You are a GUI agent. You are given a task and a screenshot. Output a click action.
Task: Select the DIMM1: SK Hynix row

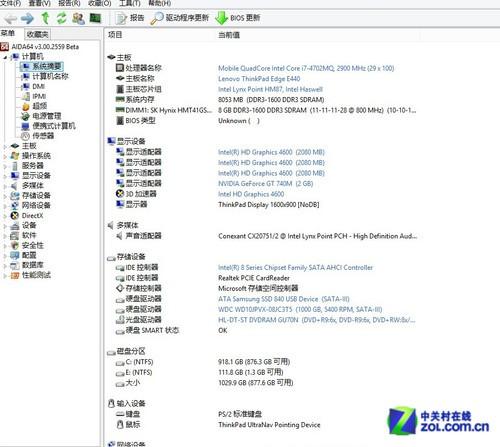pos(266,110)
